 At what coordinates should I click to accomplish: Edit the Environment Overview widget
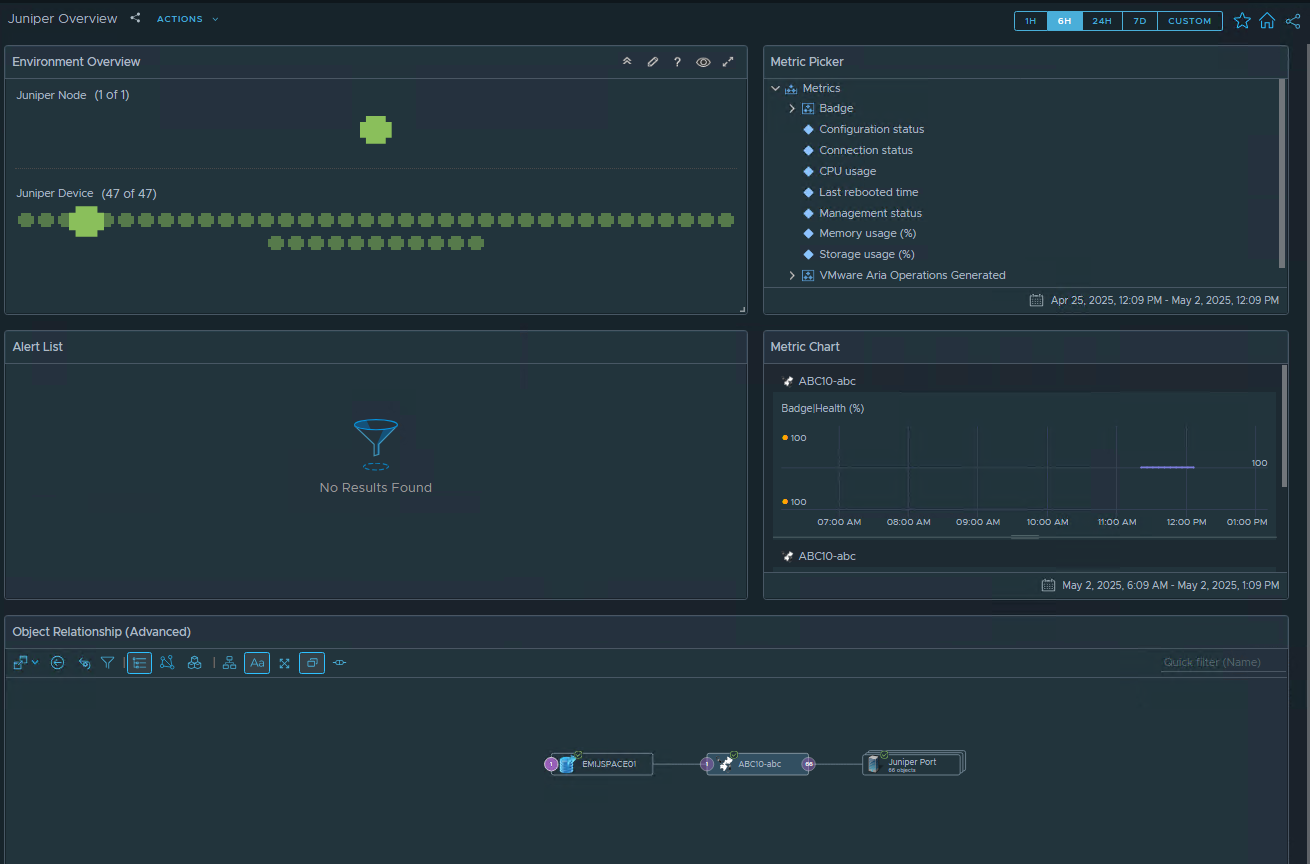click(x=653, y=62)
